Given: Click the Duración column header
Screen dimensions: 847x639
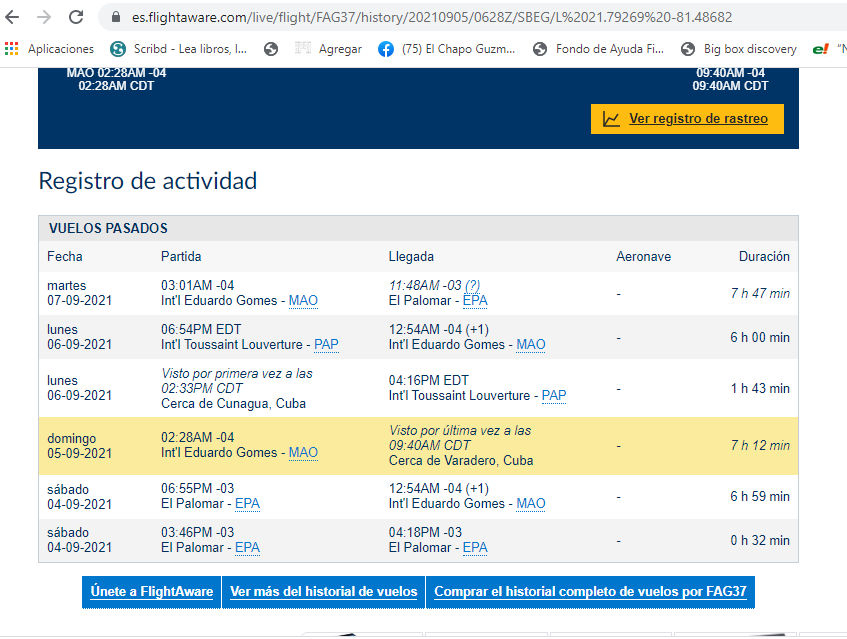Looking at the screenshot, I should (x=764, y=257).
